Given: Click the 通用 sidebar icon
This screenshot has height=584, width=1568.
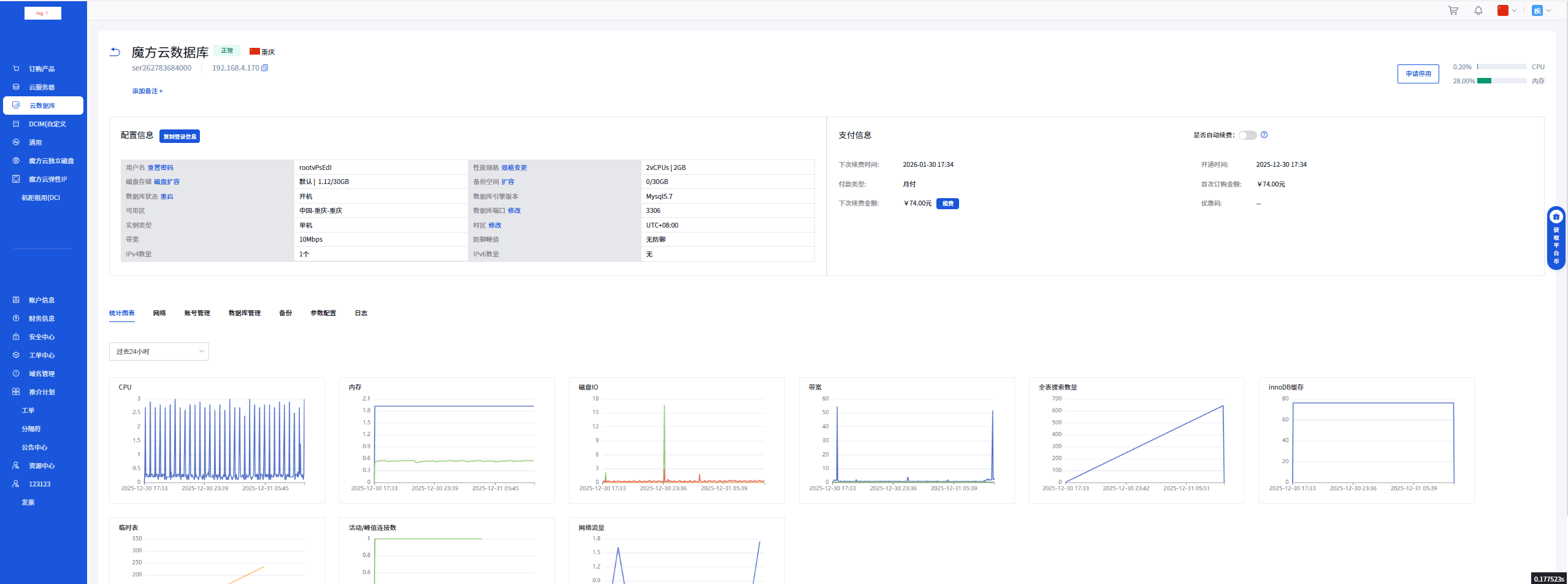Looking at the screenshot, I should coord(16,142).
